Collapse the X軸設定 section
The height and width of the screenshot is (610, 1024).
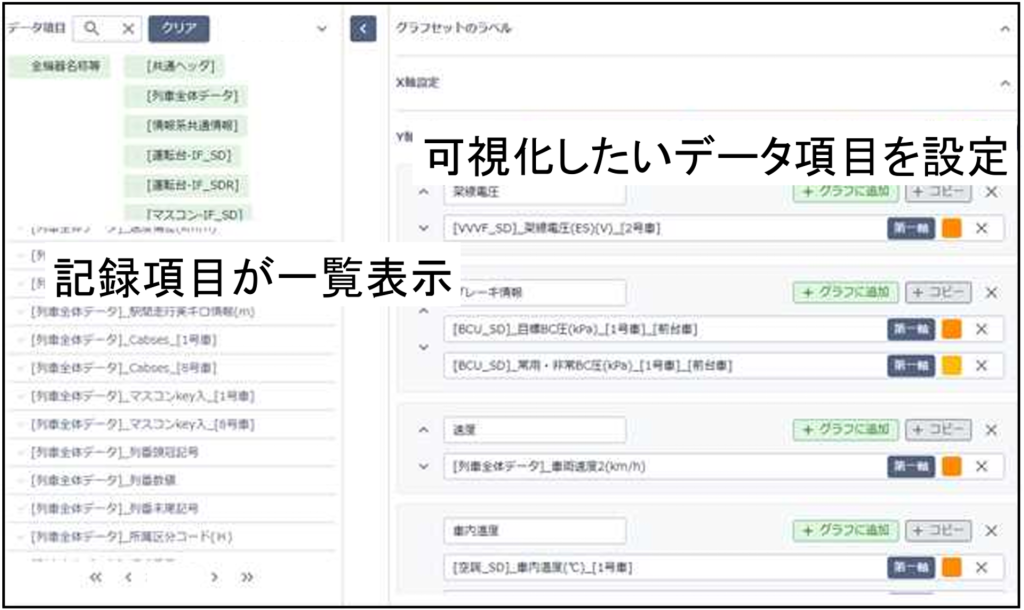tap(1005, 84)
